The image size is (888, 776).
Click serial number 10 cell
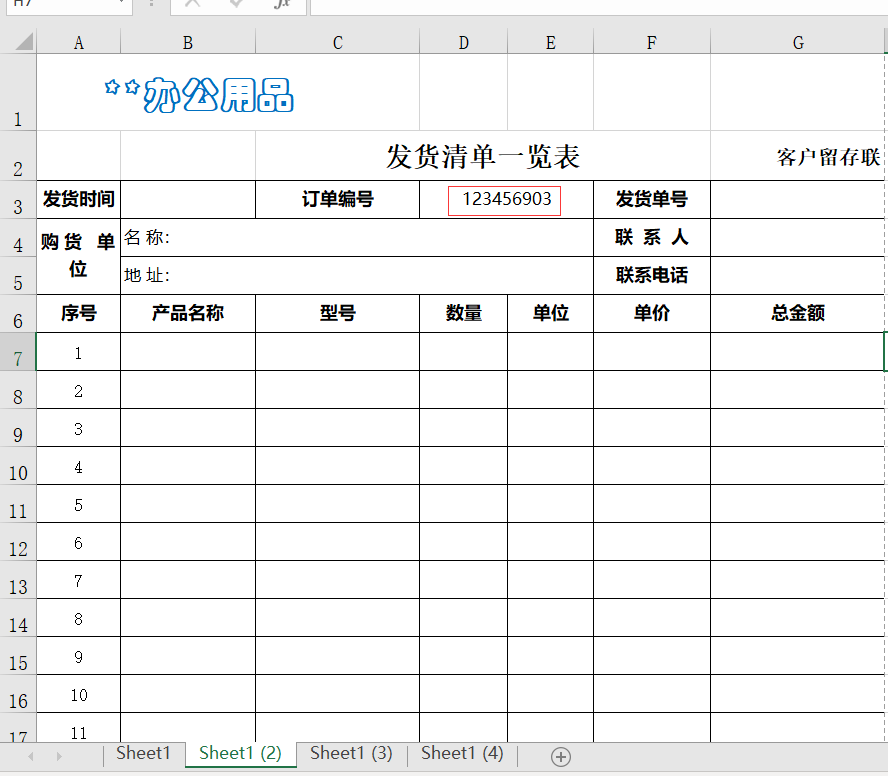click(79, 693)
